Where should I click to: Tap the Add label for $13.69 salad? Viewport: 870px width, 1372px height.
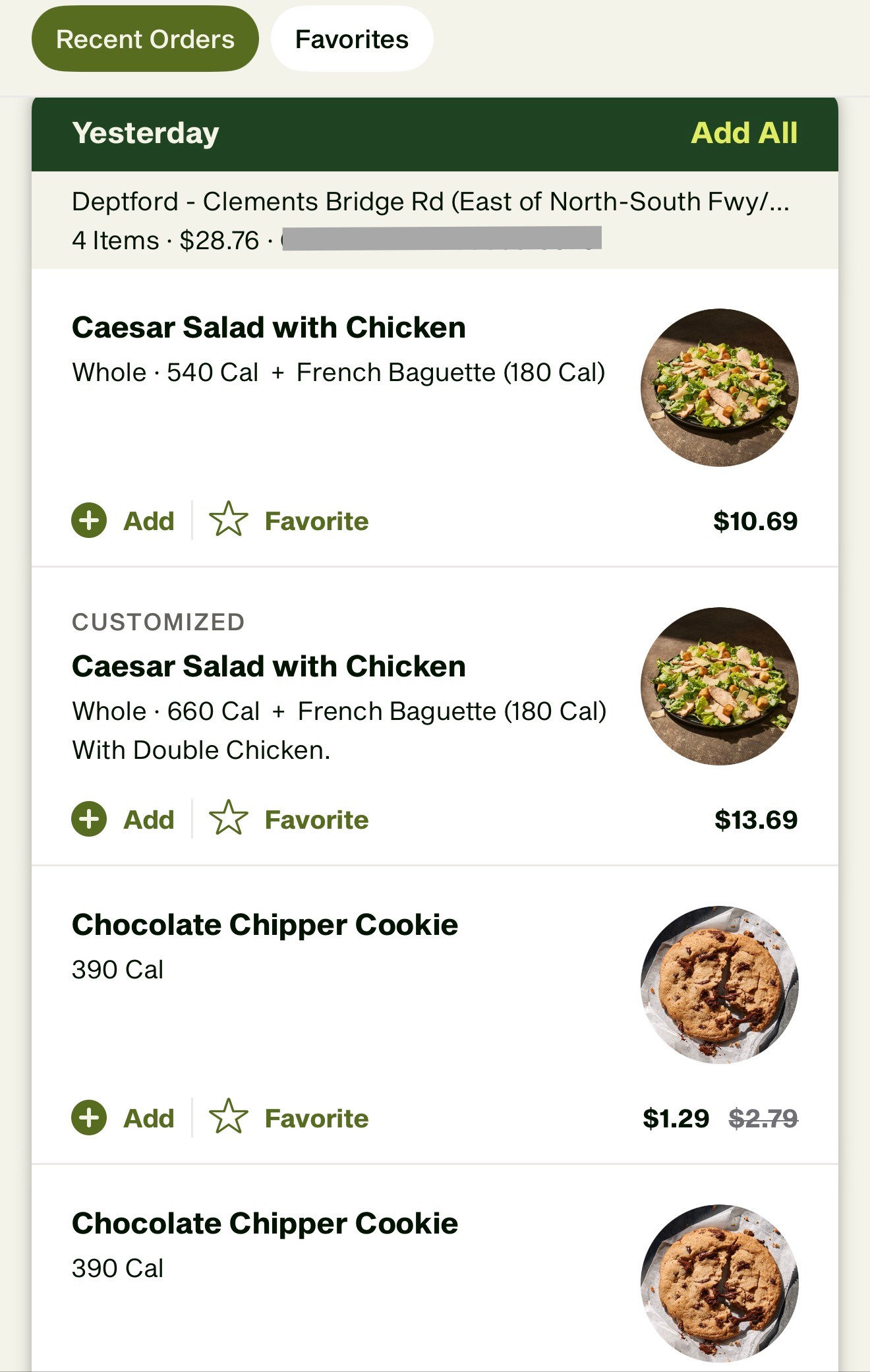click(x=149, y=820)
